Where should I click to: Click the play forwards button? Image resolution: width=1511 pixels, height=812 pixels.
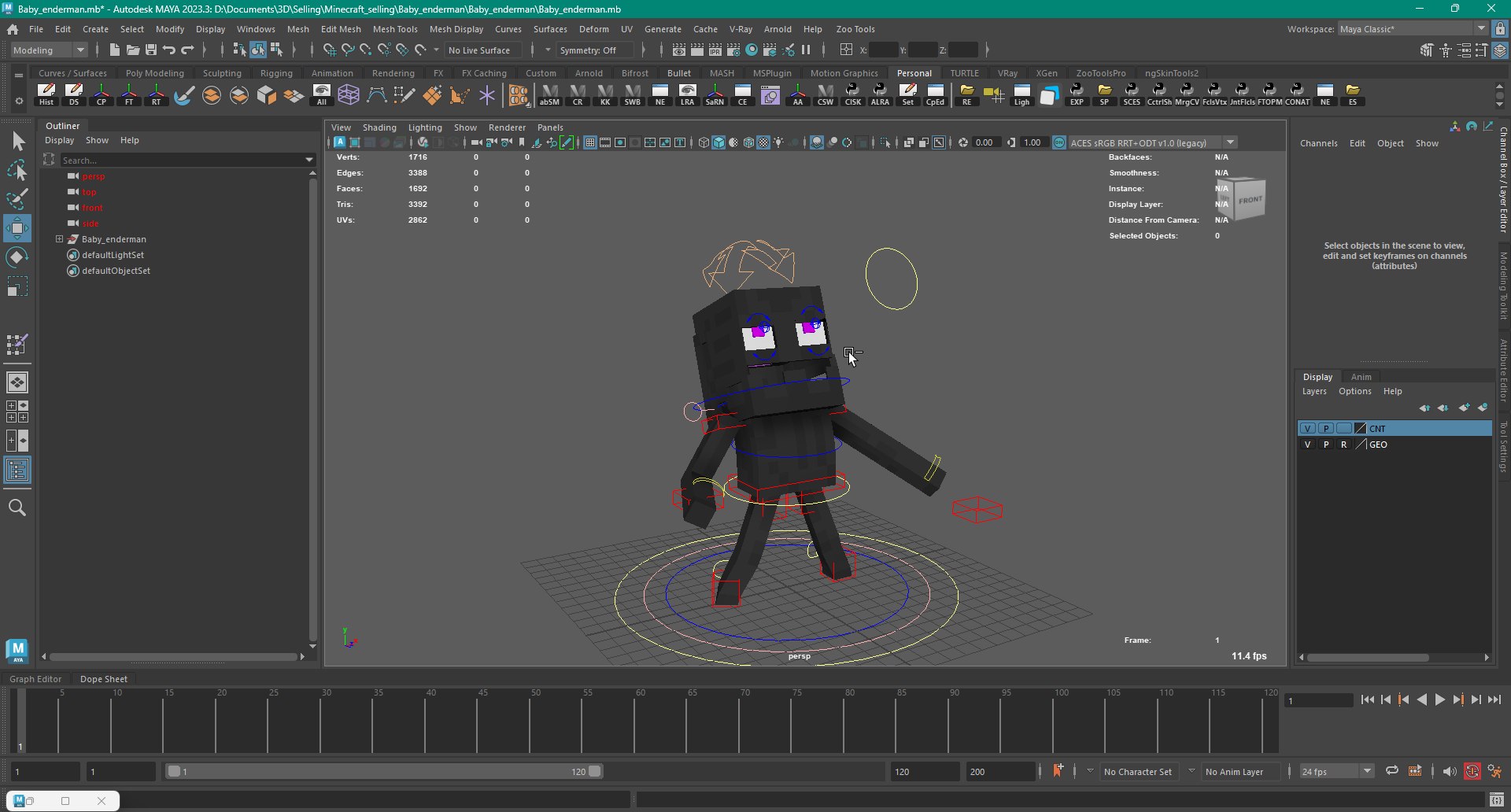[x=1439, y=699]
